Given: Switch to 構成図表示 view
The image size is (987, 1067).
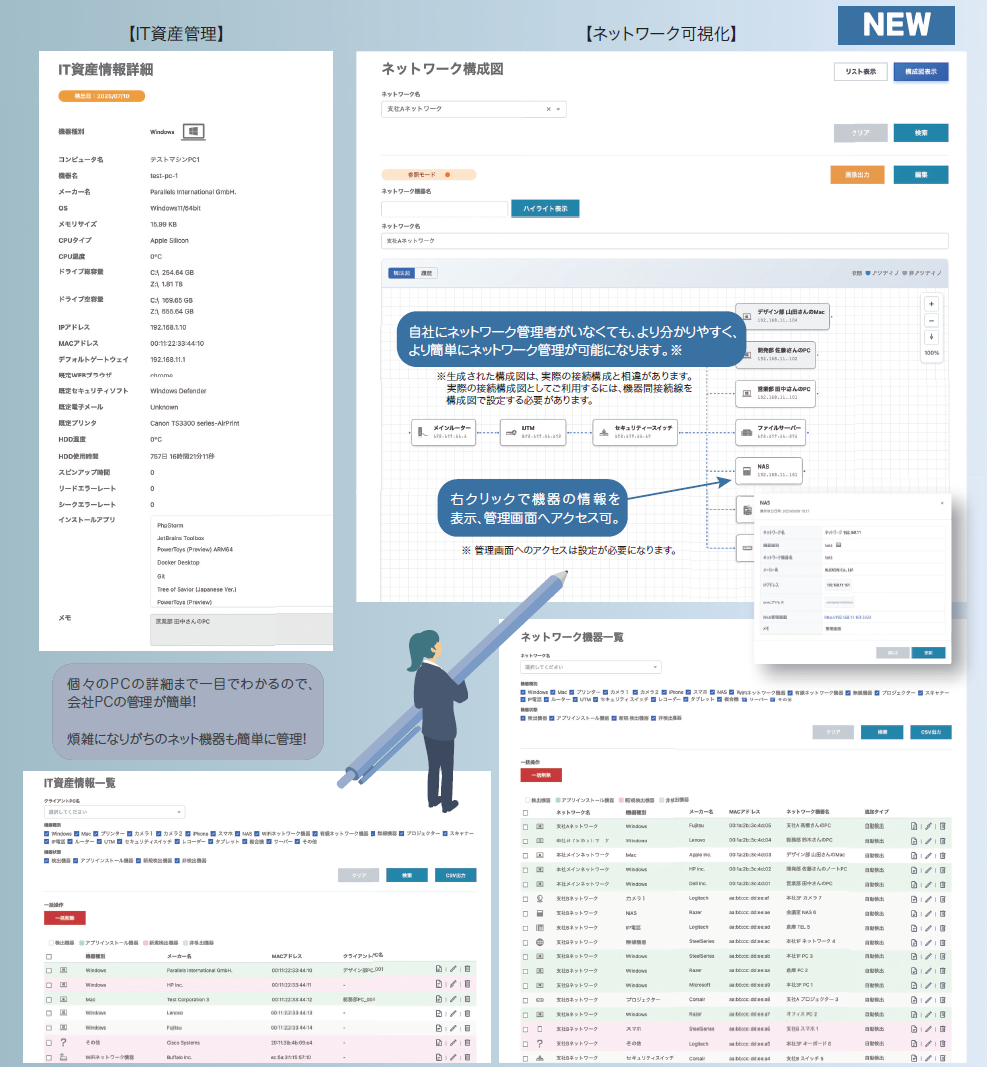Looking at the screenshot, I should click(x=921, y=72).
